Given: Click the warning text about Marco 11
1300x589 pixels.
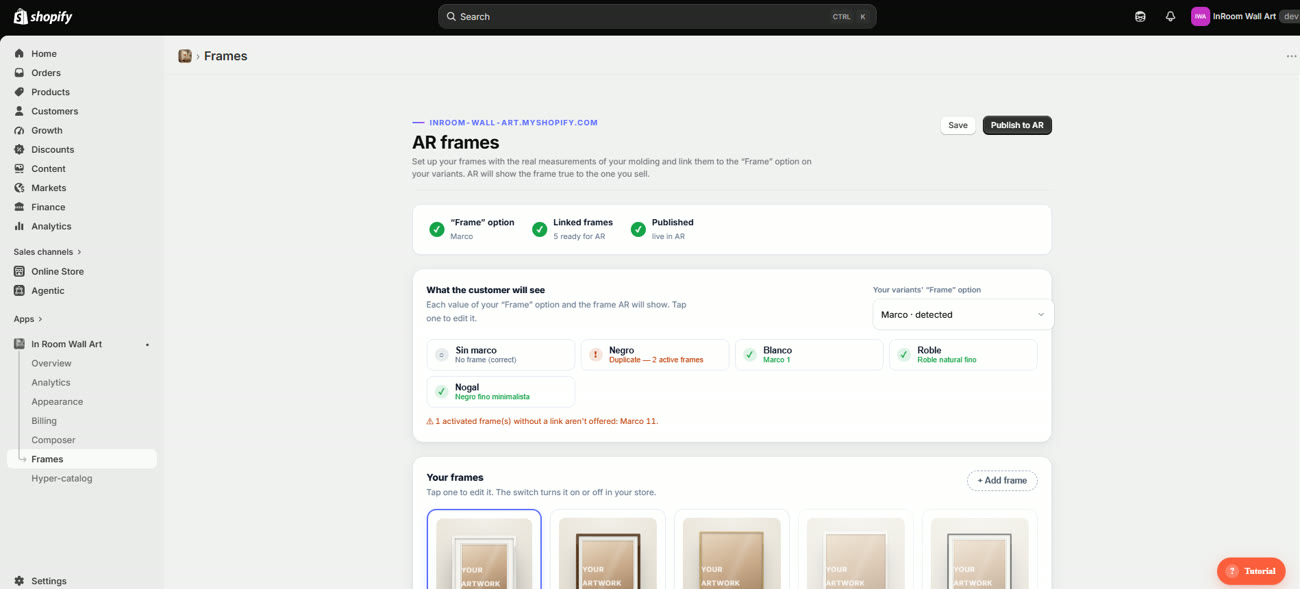Looking at the screenshot, I should pos(542,421).
